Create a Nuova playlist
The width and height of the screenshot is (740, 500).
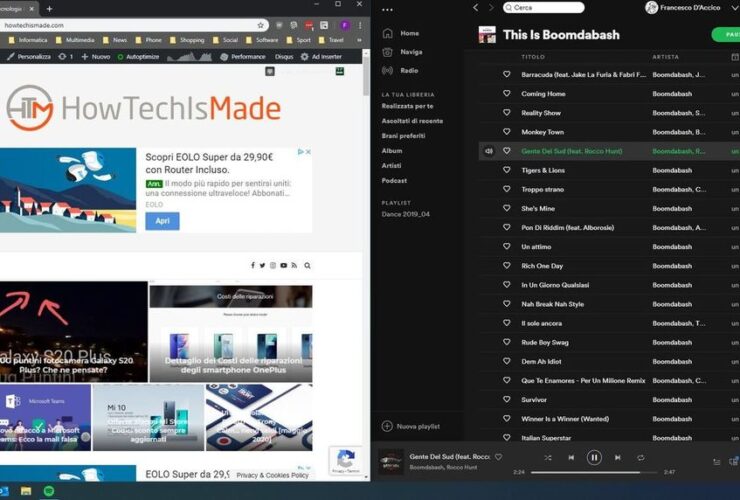[x=411, y=426]
